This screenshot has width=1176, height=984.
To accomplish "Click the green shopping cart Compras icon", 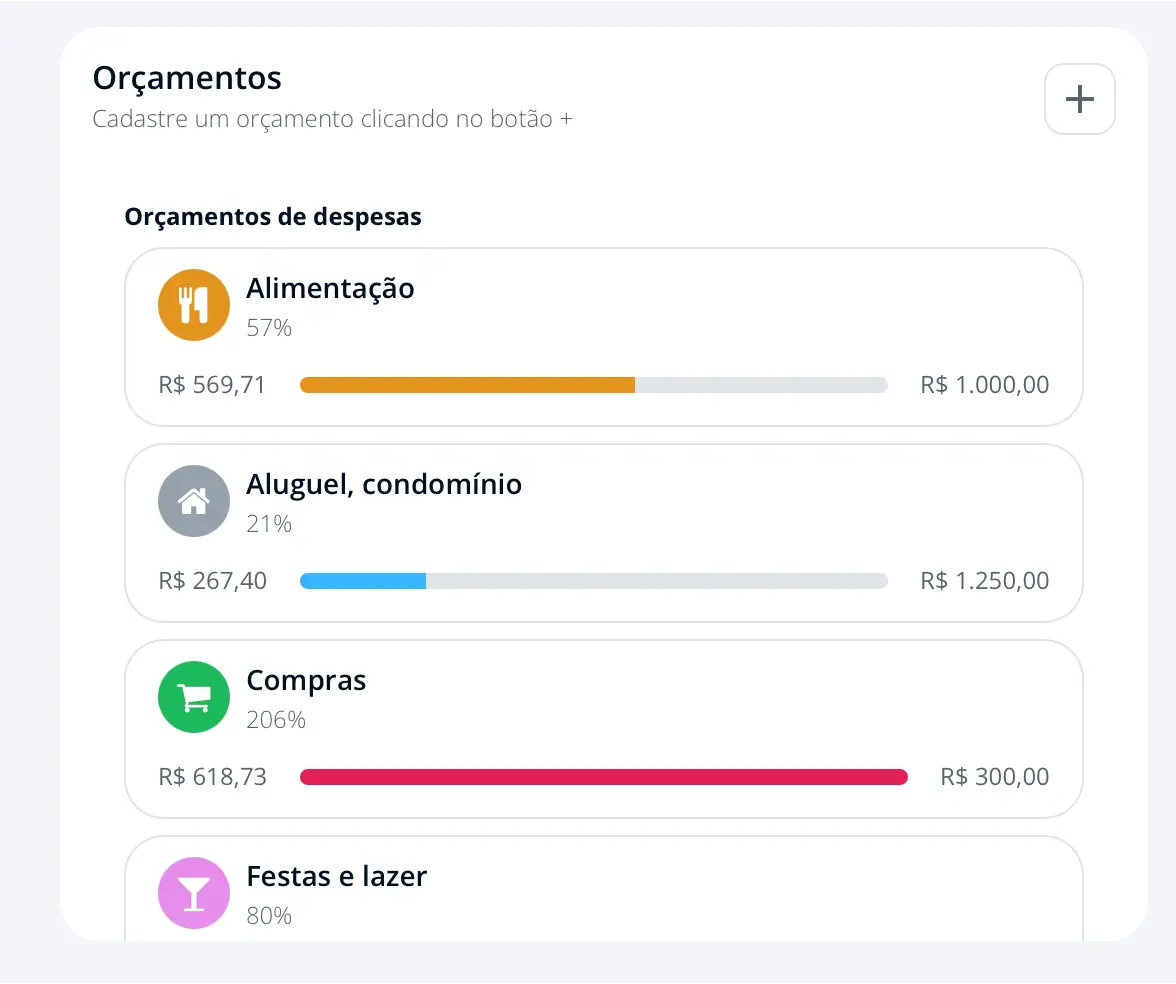I will (193, 696).
